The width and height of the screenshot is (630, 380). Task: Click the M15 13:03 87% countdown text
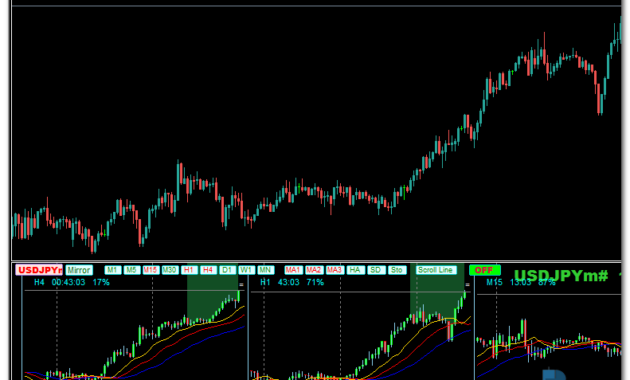pyautogui.click(x=521, y=282)
